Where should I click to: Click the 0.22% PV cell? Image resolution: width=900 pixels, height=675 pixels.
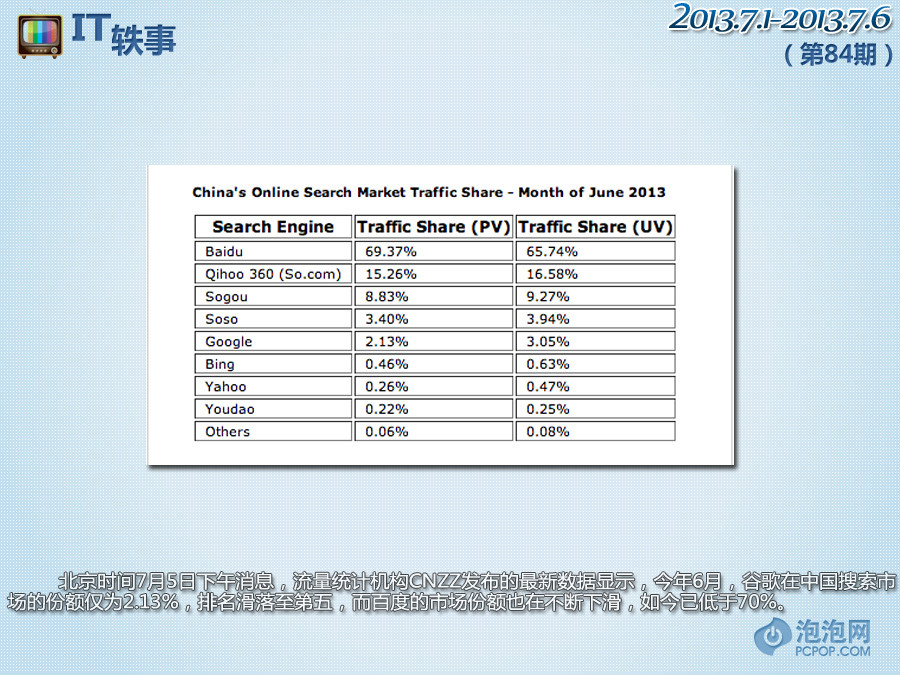click(434, 409)
